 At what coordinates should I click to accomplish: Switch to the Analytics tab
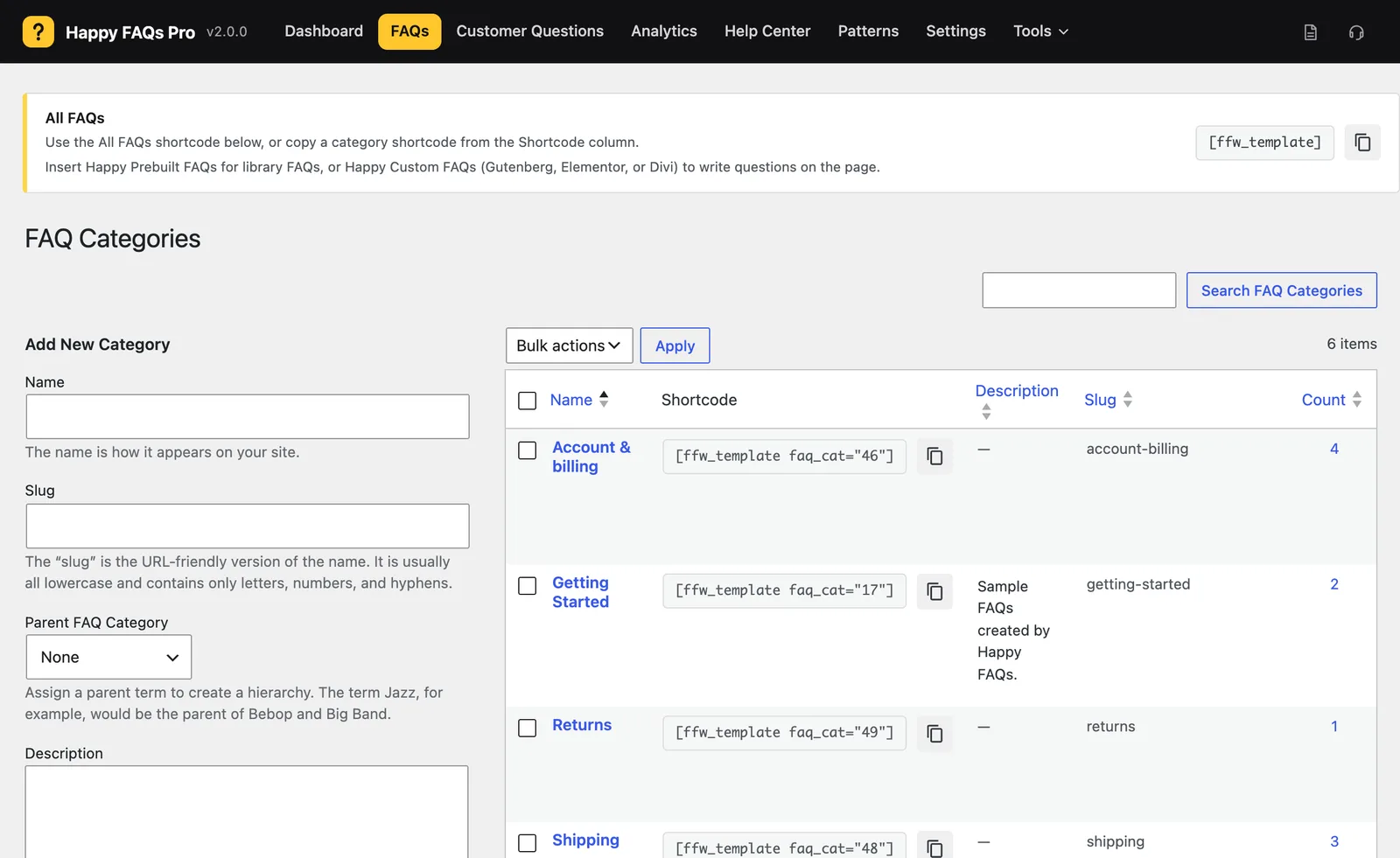(x=664, y=31)
